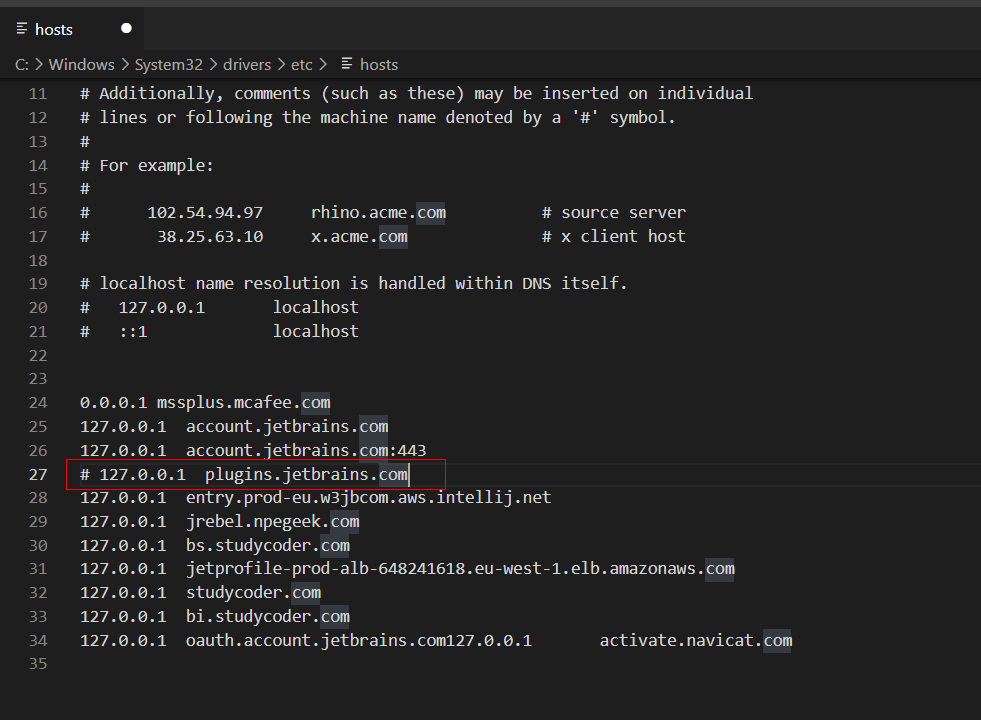Click the jrebel.npegeek.com entry
981x720 pixels.
(273, 522)
